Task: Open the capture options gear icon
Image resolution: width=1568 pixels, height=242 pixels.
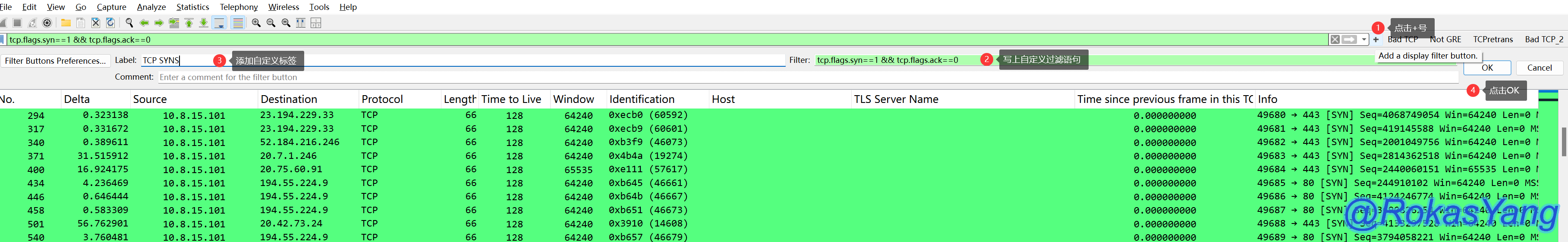Action: pos(47,23)
